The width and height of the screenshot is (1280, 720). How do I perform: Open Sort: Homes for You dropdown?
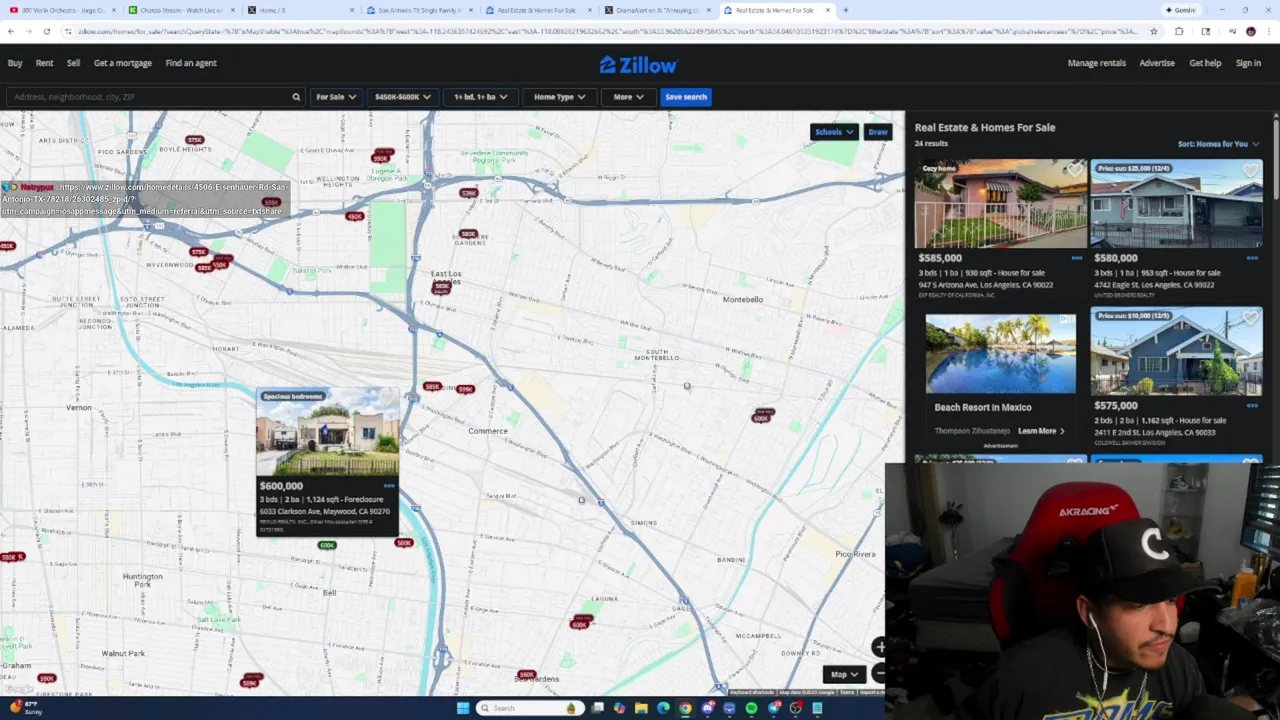[x=1218, y=144]
